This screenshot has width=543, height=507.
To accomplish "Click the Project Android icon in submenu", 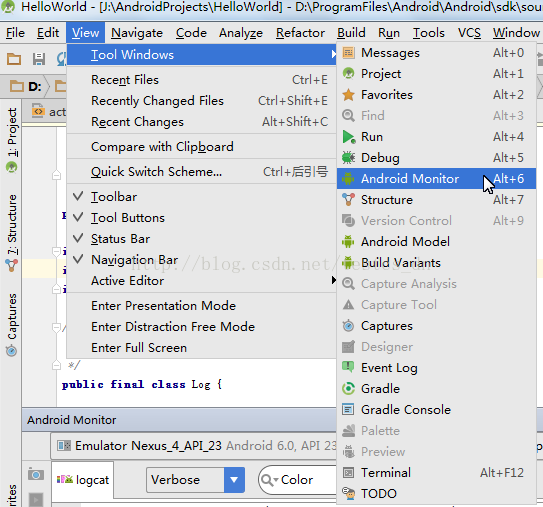I will (348, 73).
